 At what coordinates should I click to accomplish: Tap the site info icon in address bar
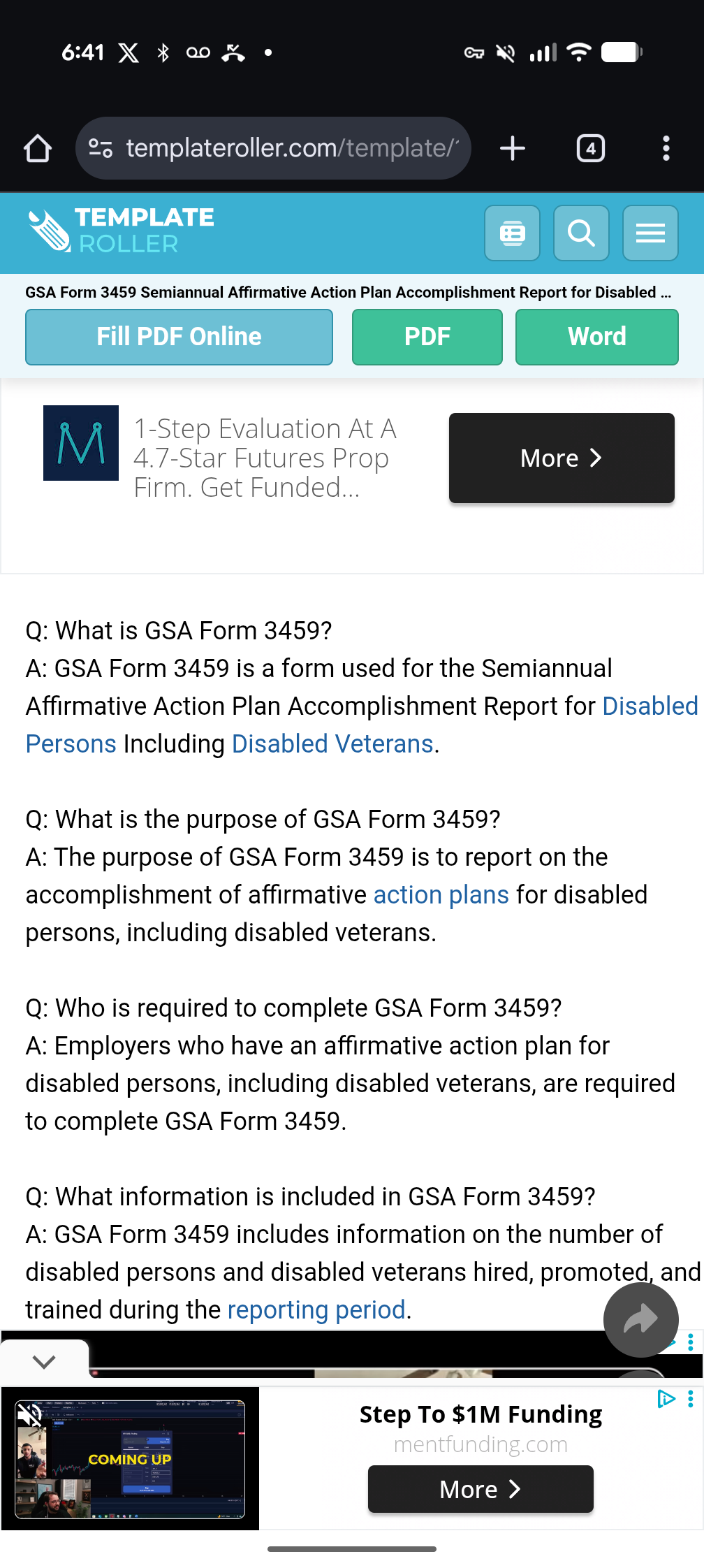101,148
